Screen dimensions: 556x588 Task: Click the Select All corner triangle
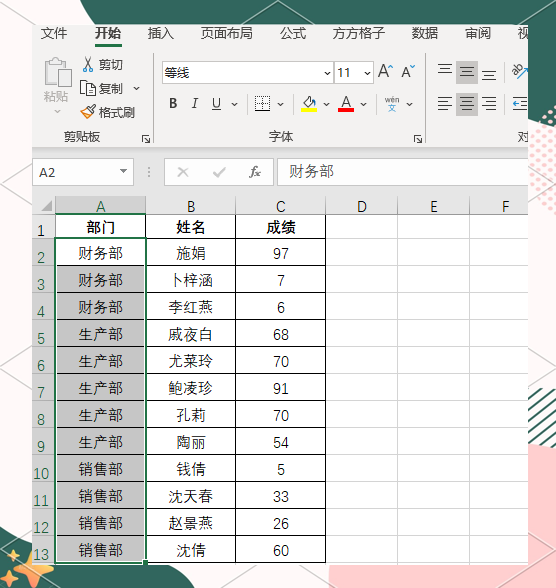pyautogui.click(x=47, y=206)
